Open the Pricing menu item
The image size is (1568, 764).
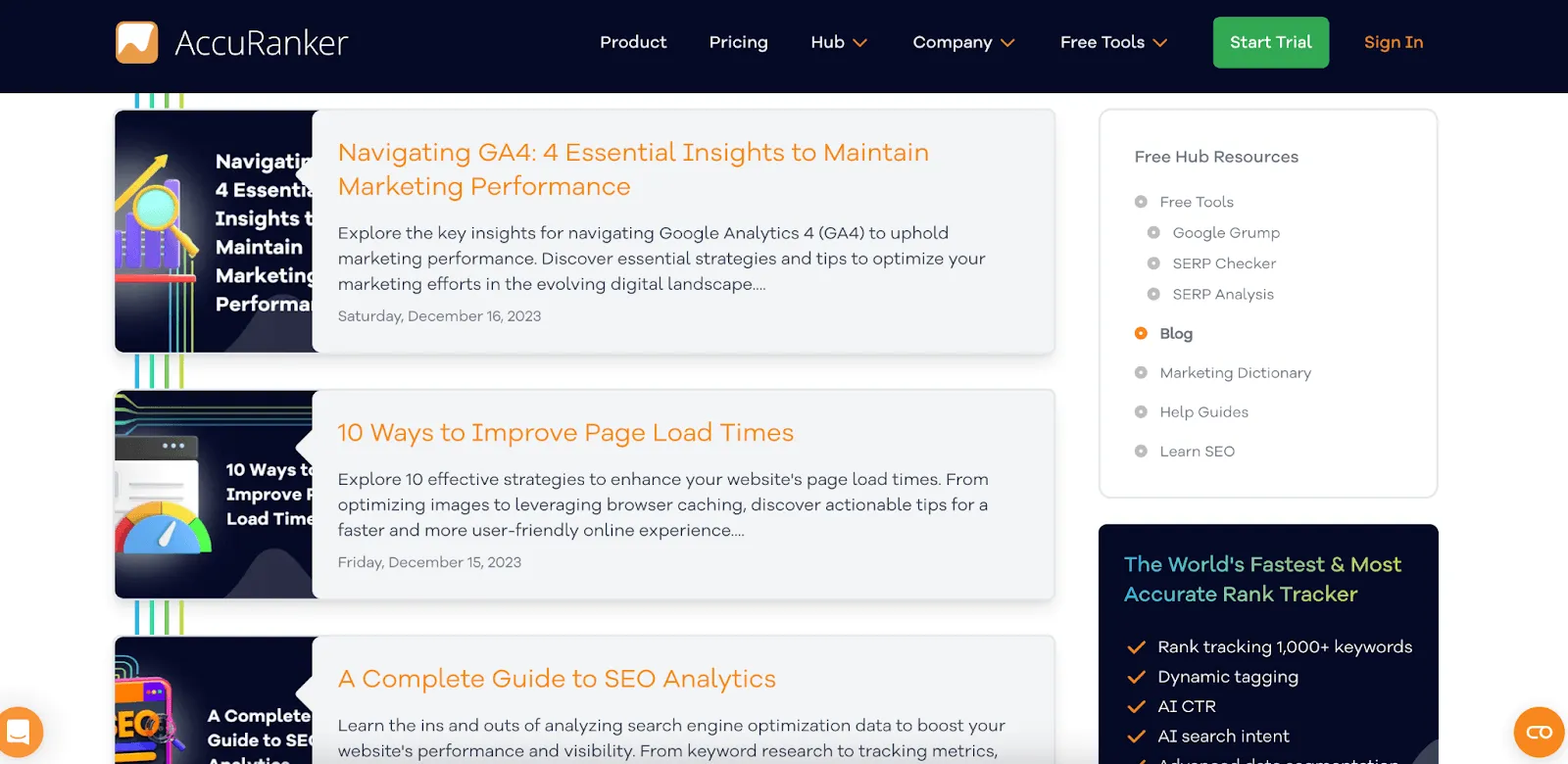tap(738, 42)
